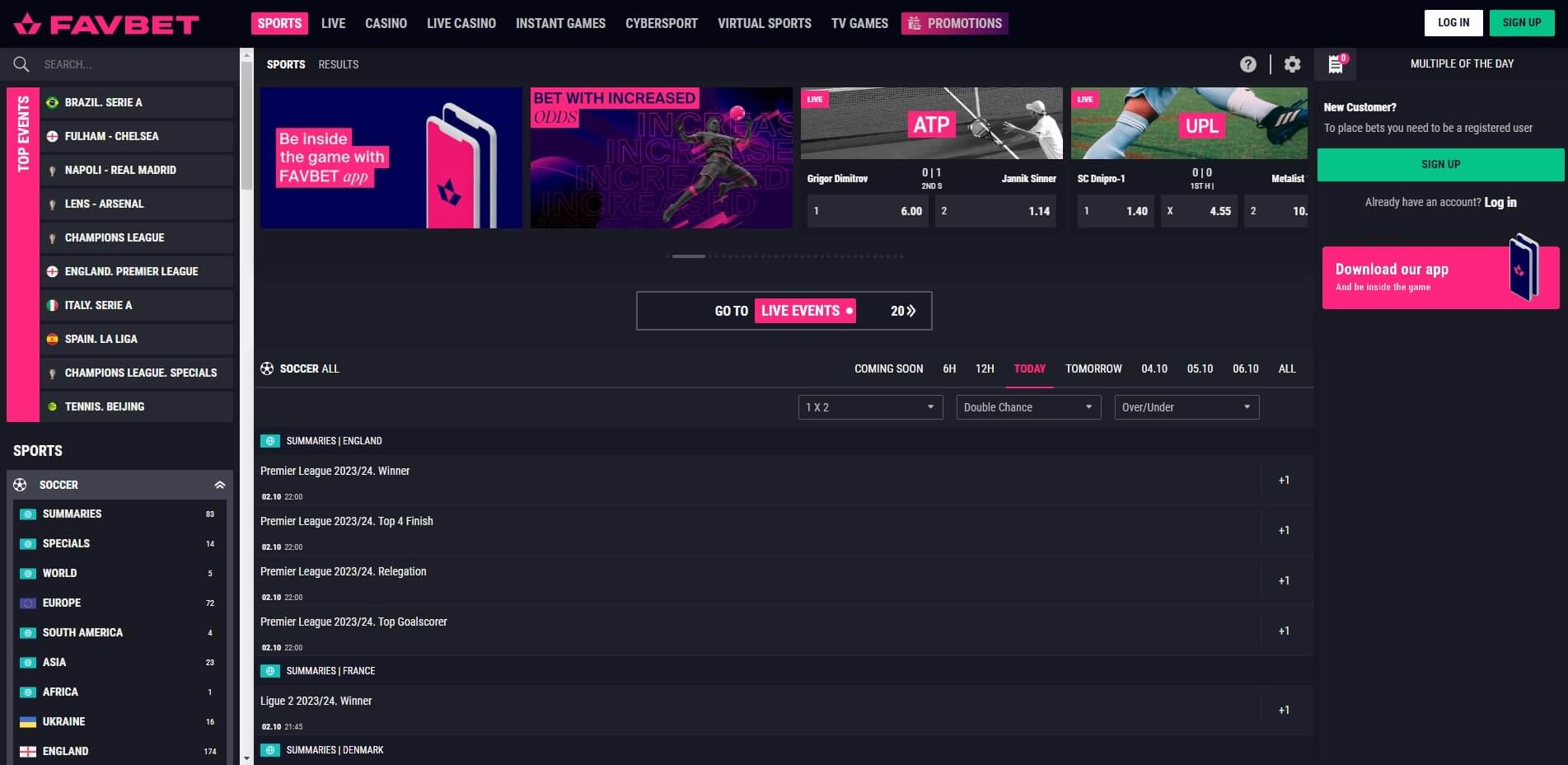
Task: Open the settings gear icon
Action: pos(1292,63)
